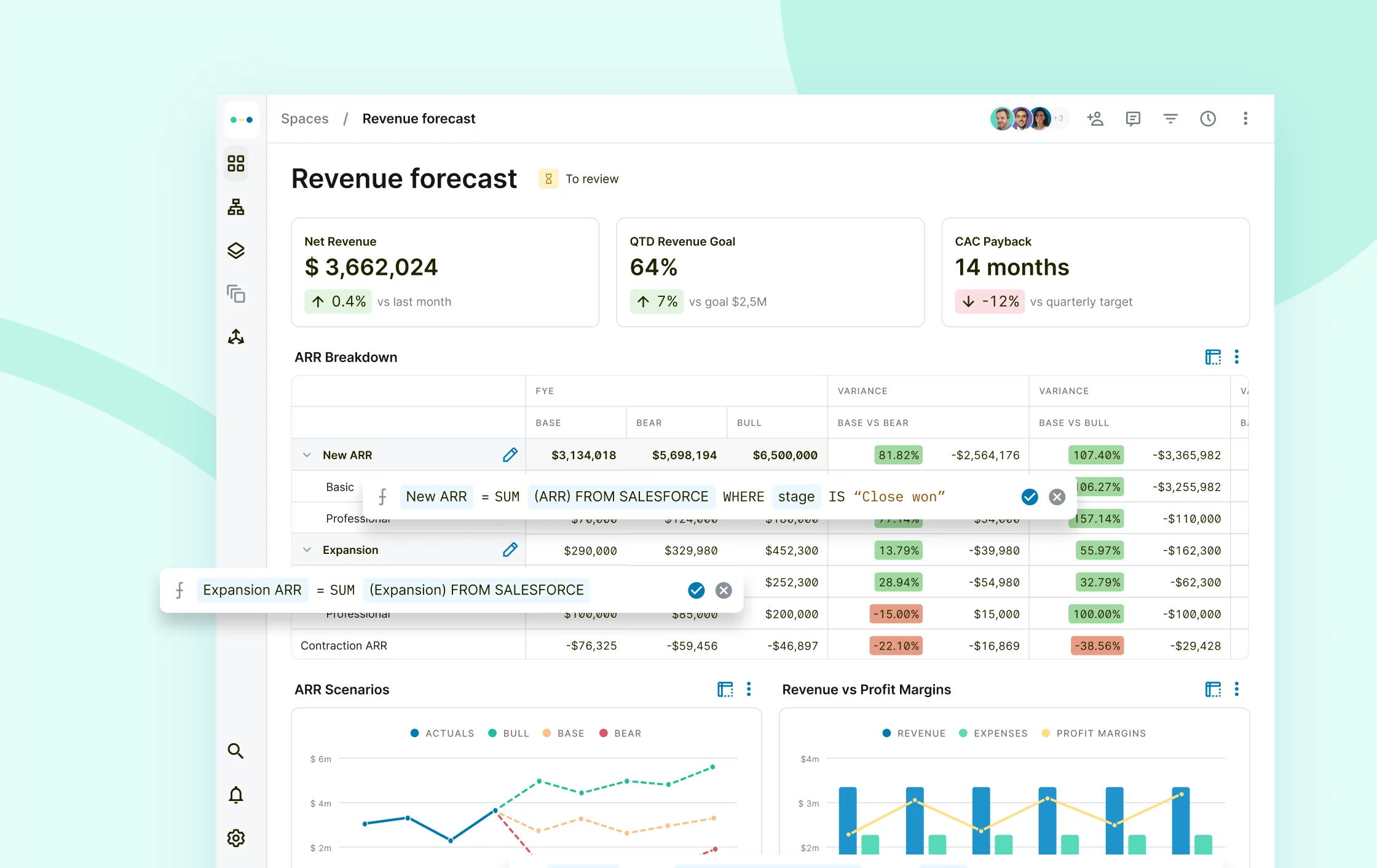Open the dashboard grid view in sidebar
1377x868 pixels.
click(x=236, y=164)
